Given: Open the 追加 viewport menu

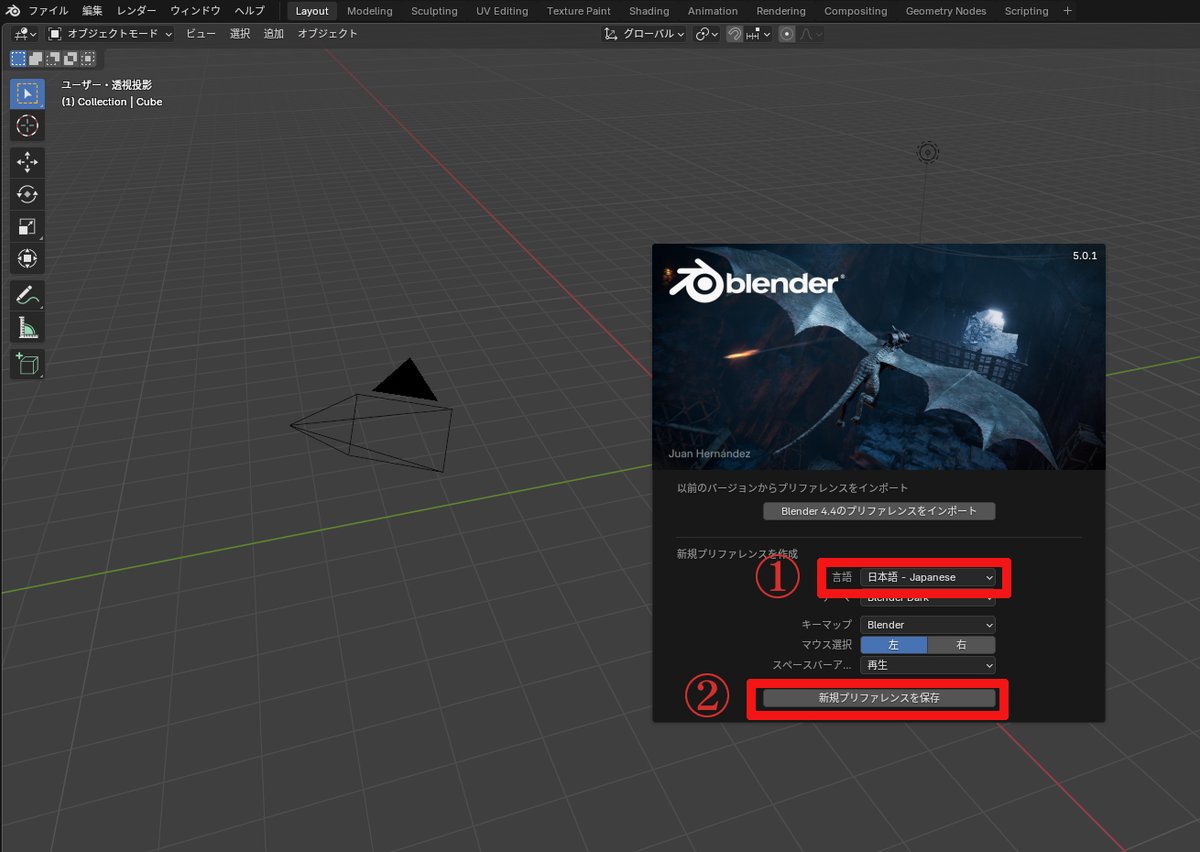Looking at the screenshot, I should (273, 34).
